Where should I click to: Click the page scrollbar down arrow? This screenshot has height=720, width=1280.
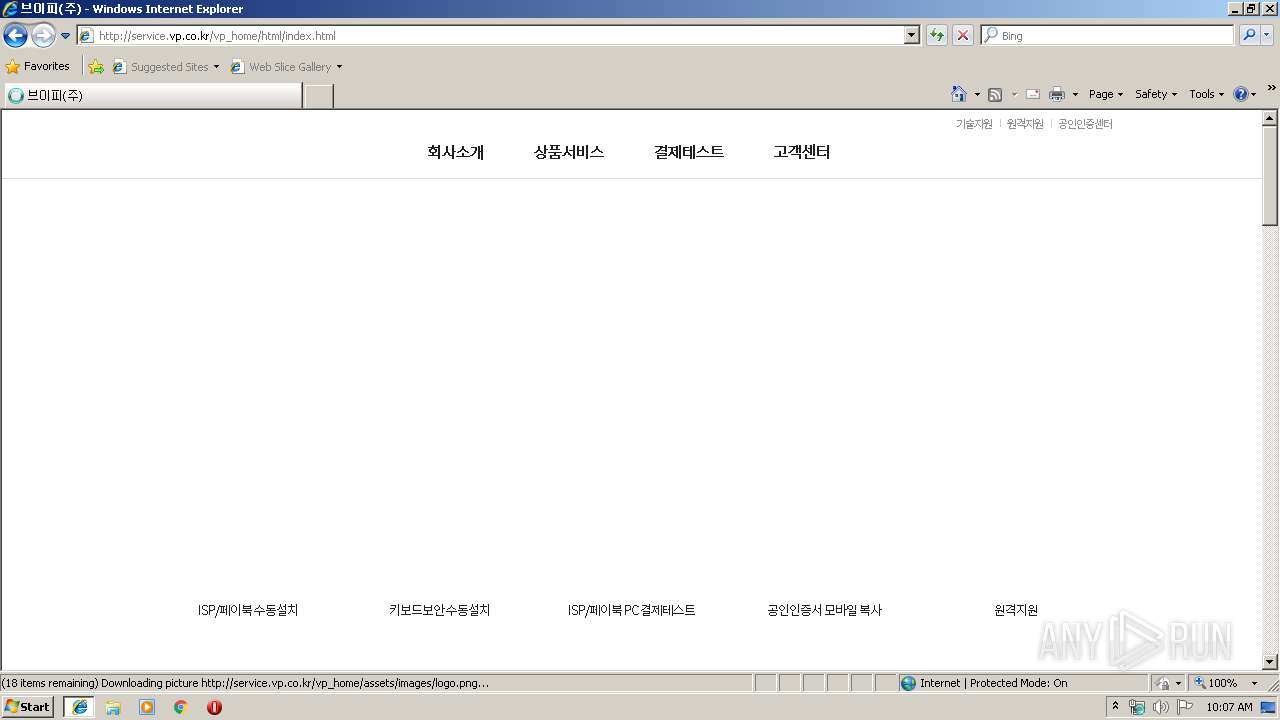pos(1270,661)
